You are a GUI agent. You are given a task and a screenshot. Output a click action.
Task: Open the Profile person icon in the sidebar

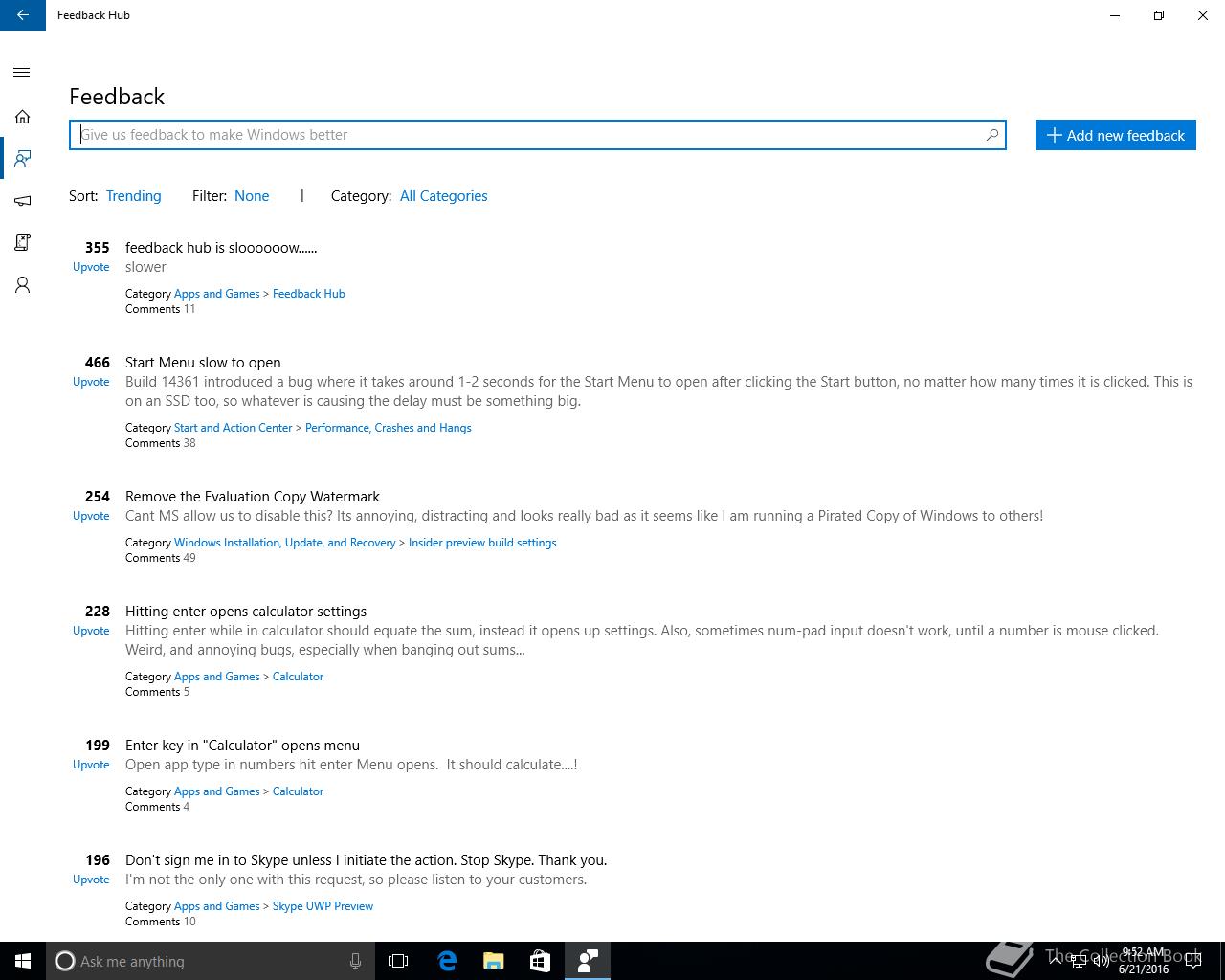(22, 285)
